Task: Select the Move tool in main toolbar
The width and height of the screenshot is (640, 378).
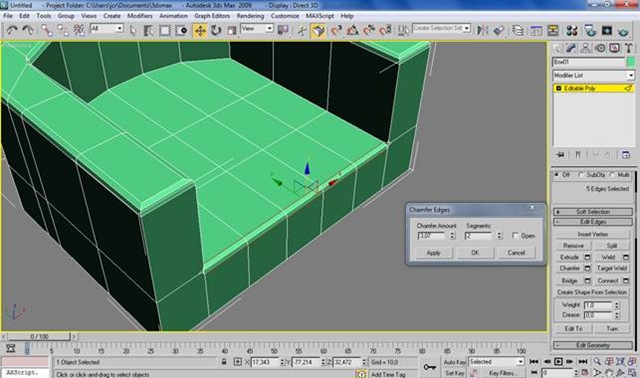Action: click(200, 31)
